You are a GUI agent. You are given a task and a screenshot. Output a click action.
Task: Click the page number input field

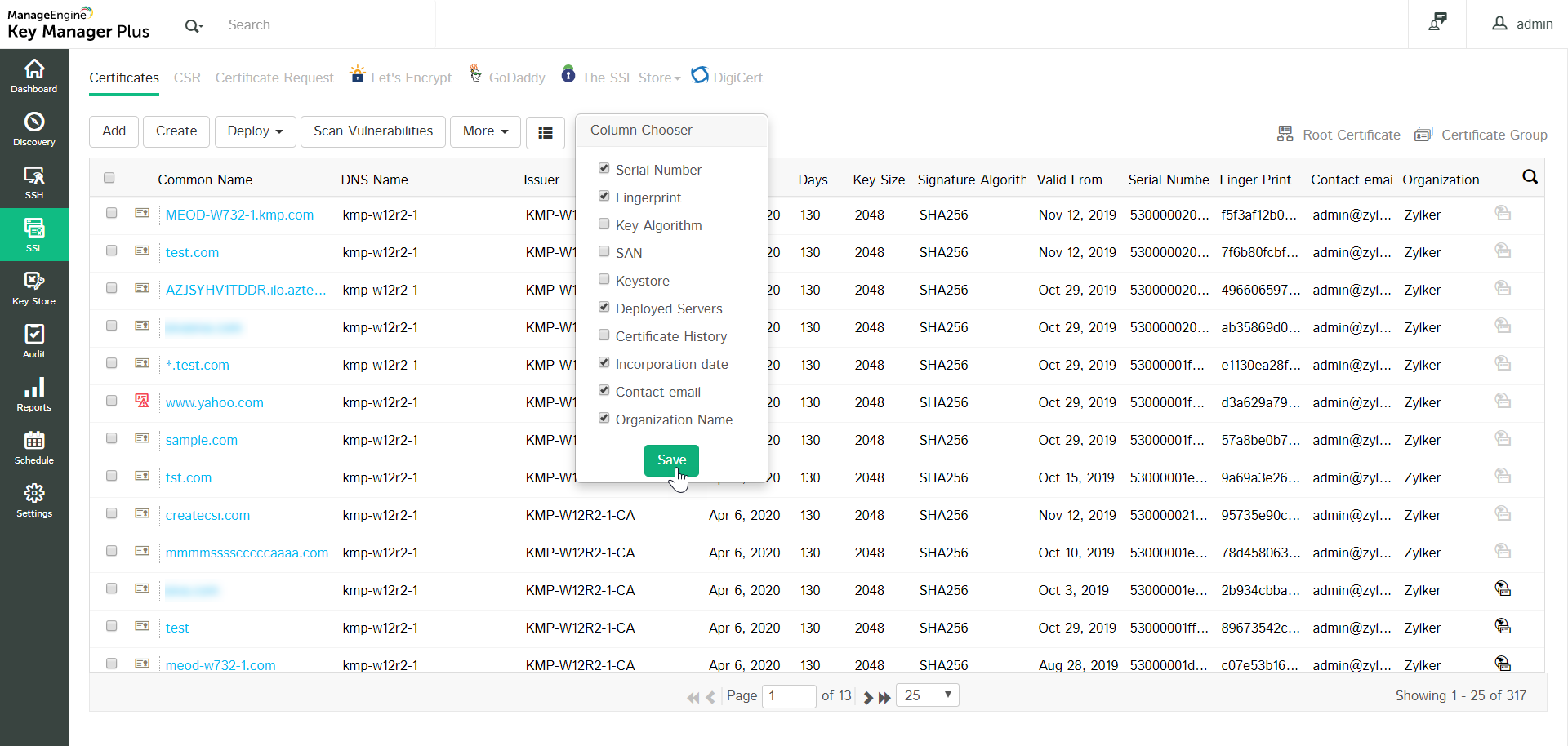click(788, 695)
